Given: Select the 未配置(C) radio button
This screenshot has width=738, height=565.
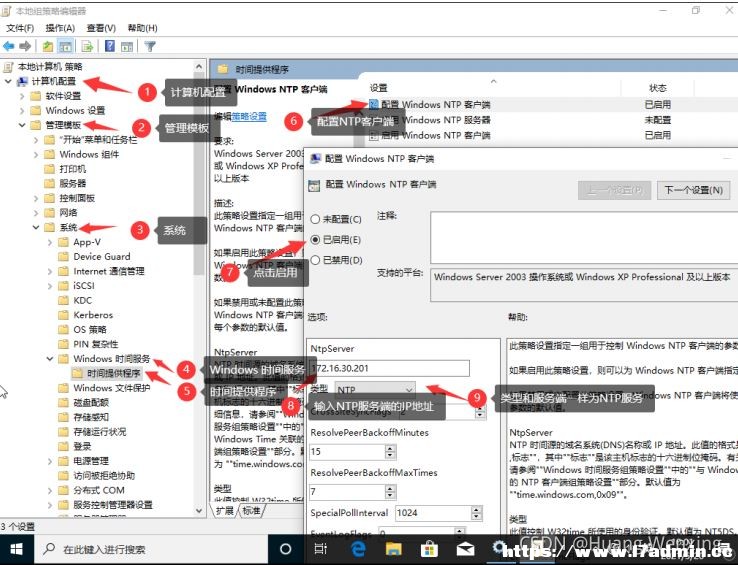Looking at the screenshot, I should 315,219.
